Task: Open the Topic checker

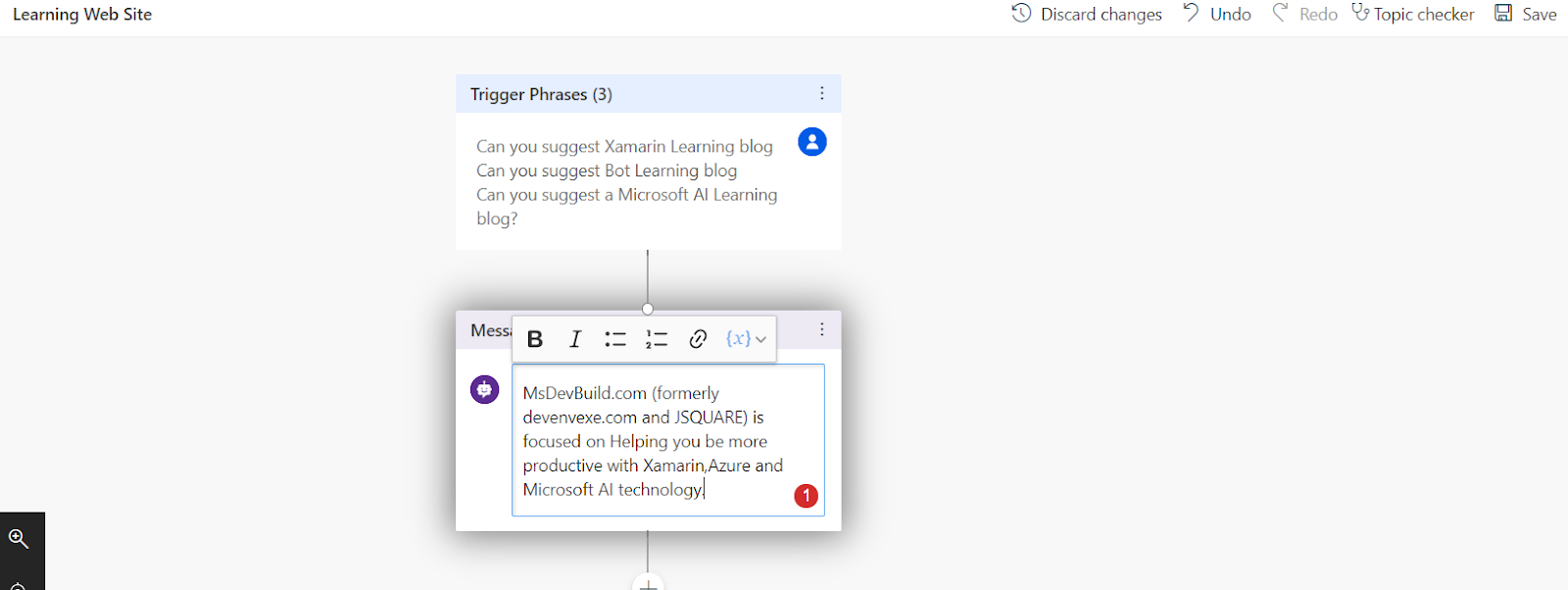Action: (x=1413, y=14)
